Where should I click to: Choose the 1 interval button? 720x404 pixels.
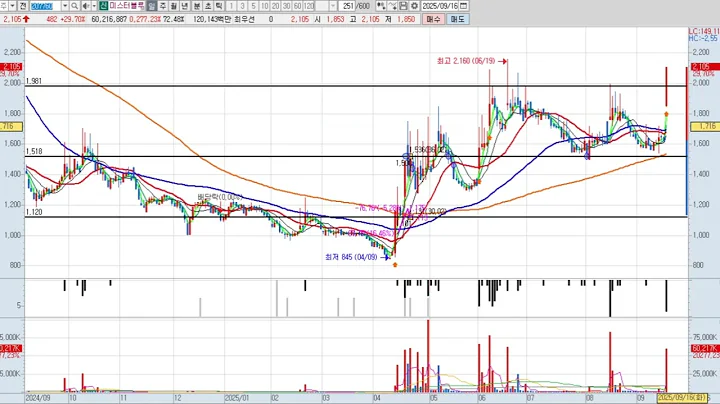pyautogui.click(x=231, y=6)
